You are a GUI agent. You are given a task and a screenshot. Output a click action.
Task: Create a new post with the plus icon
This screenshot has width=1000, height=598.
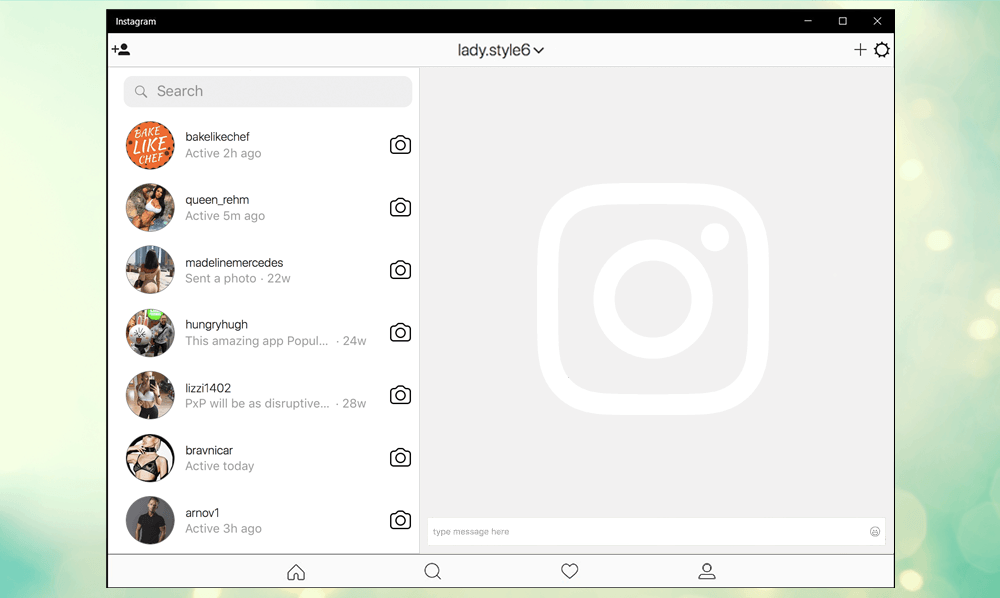pos(860,49)
